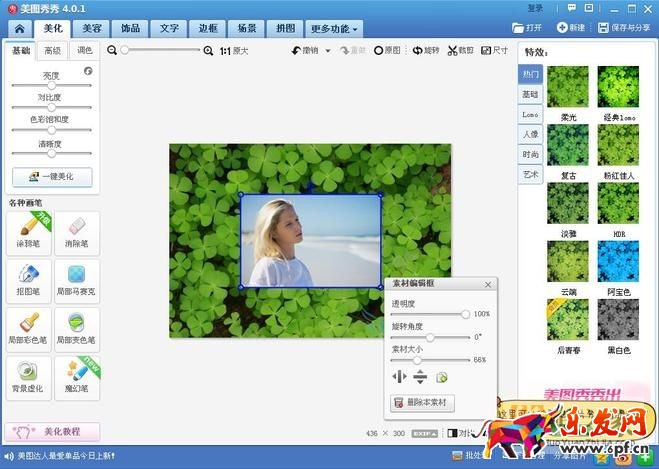Open the 高级 adjustment tab
659x469 pixels.
coord(52,50)
